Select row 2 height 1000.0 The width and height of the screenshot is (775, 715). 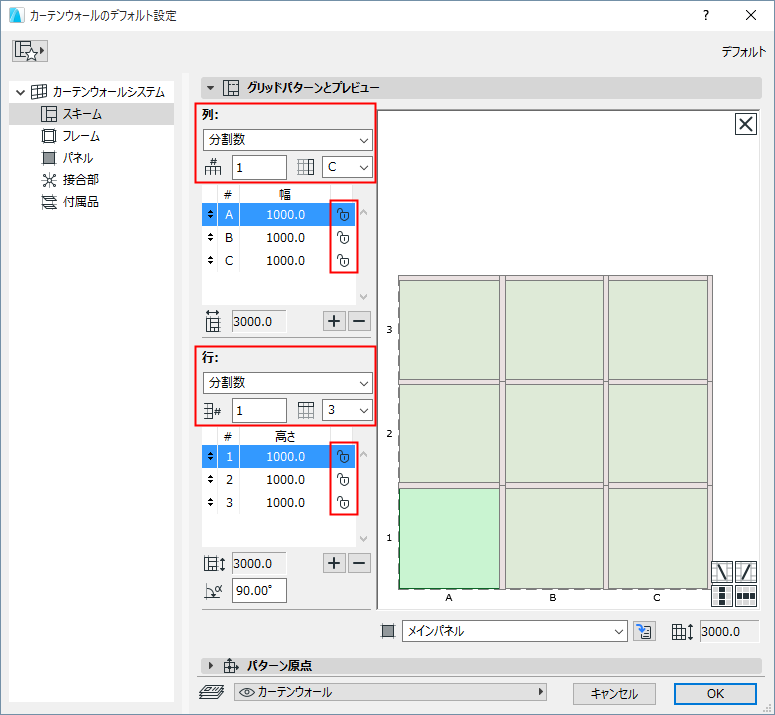coord(285,480)
